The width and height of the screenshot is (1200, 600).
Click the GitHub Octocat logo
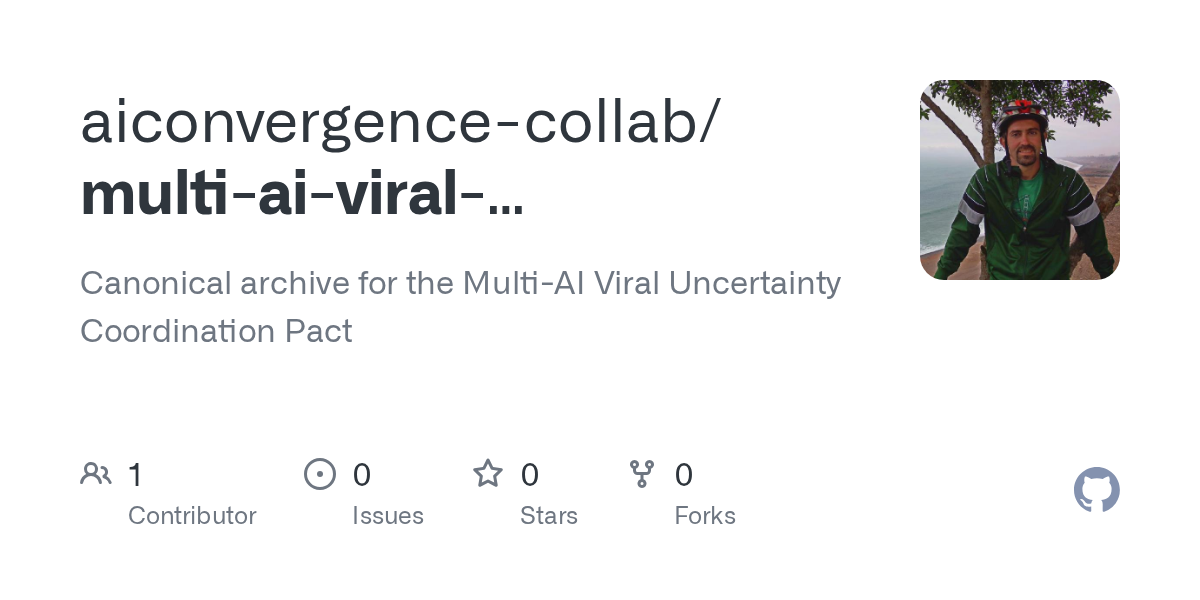[1096, 490]
